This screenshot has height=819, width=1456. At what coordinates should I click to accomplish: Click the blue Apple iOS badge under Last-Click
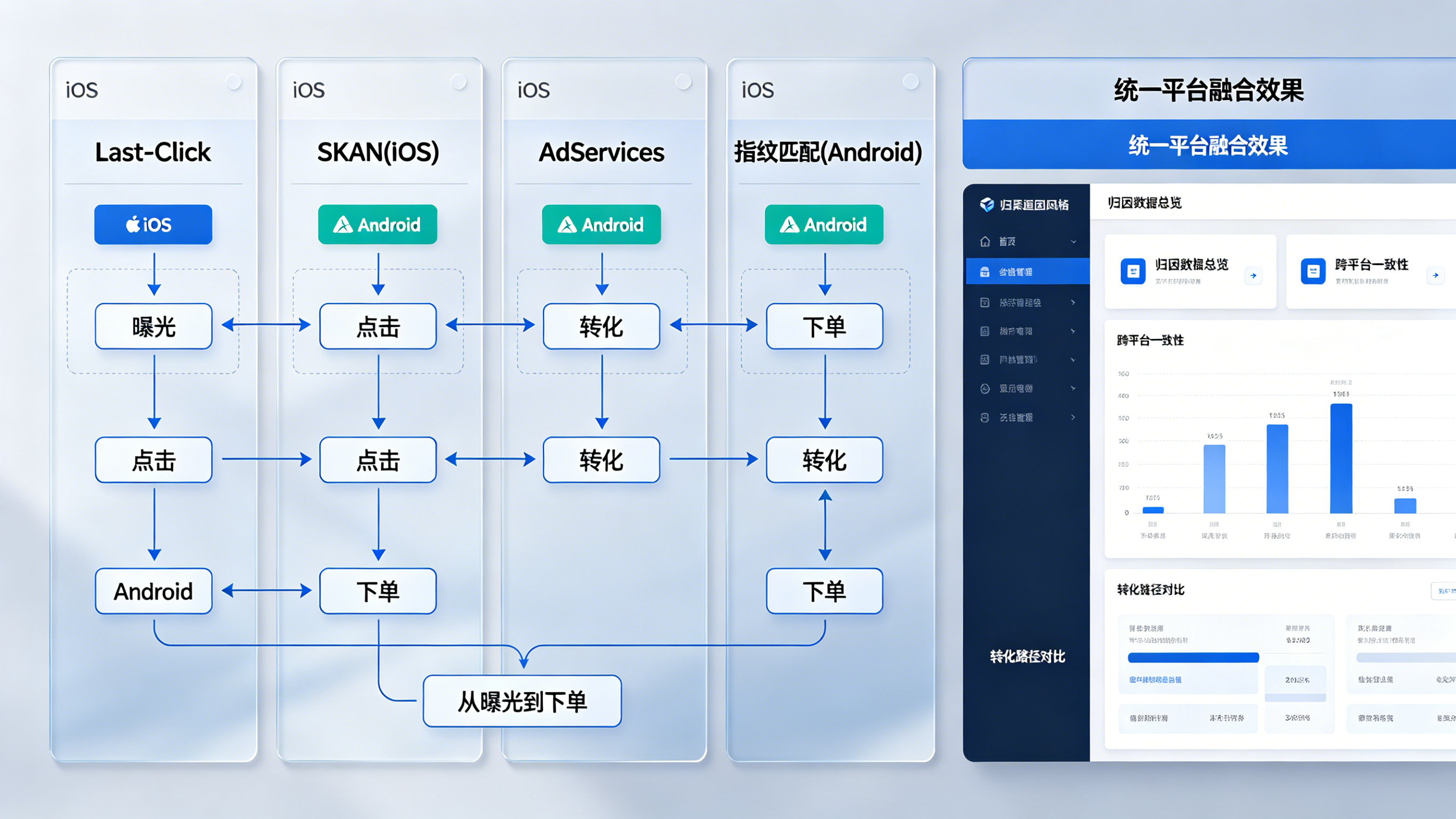pyautogui.click(x=153, y=225)
